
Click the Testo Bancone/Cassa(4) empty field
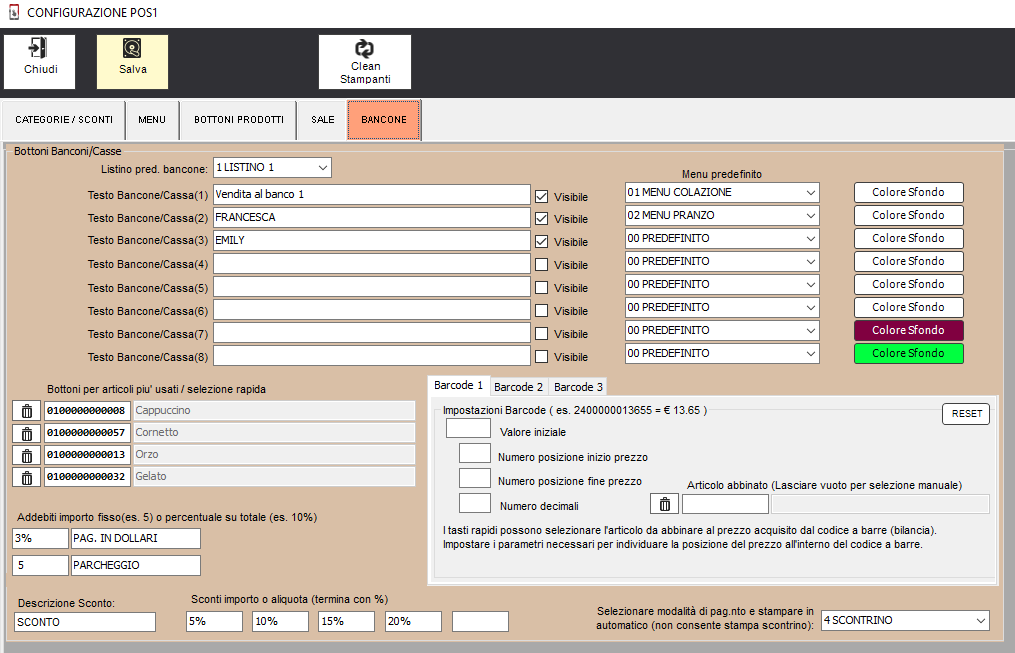click(x=372, y=263)
